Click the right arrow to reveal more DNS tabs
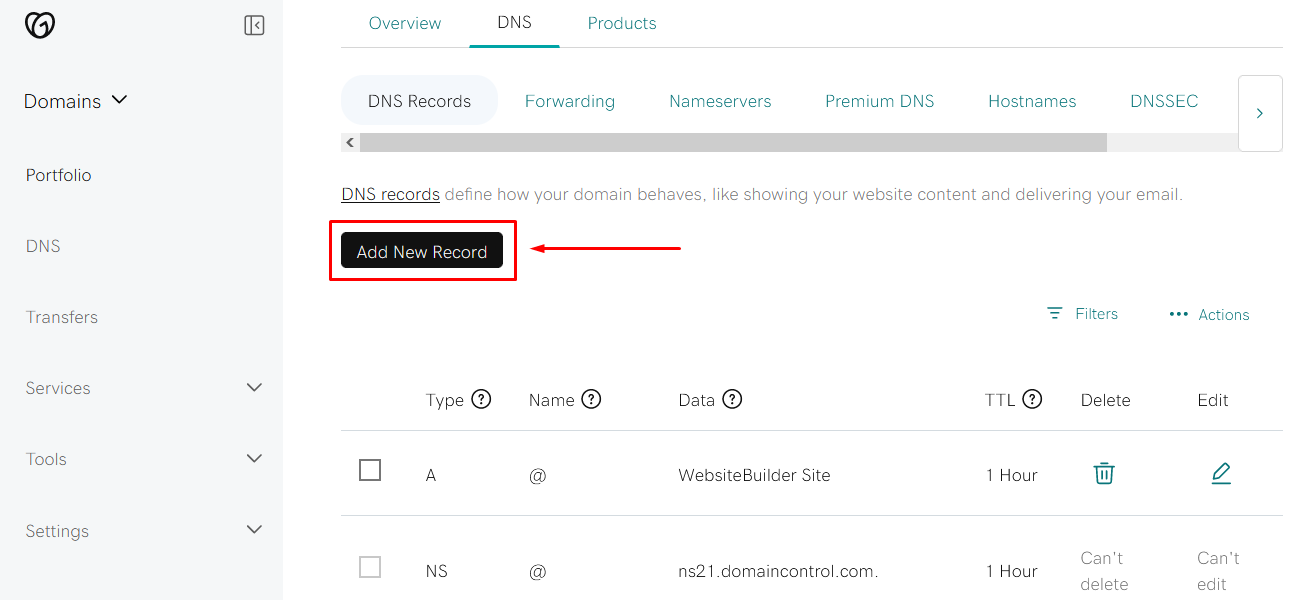The height and width of the screenshot is (600, 1300). (x=1260, y=113)
